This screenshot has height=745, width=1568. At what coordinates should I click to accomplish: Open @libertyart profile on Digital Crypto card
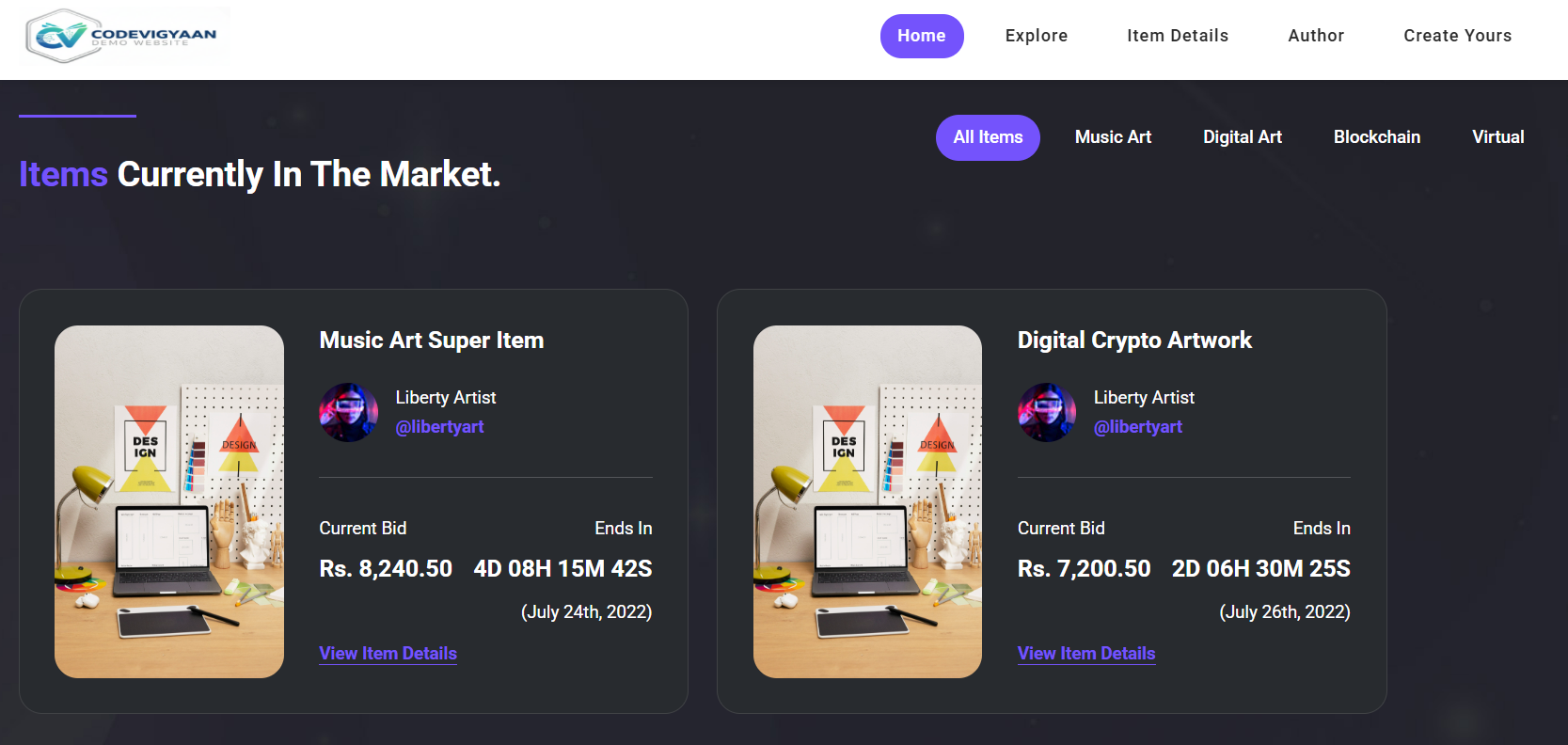[1137, 427]
